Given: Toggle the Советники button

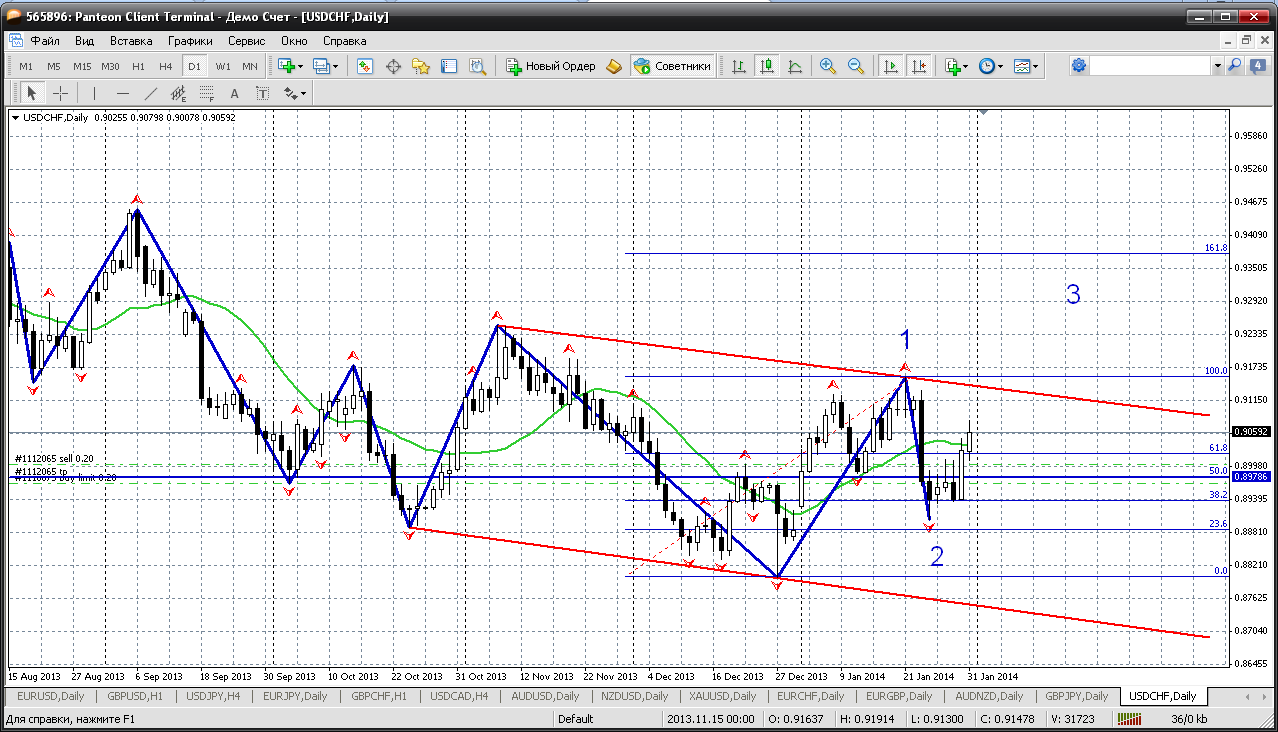Looking at the screenshot, I should point(672,66).
